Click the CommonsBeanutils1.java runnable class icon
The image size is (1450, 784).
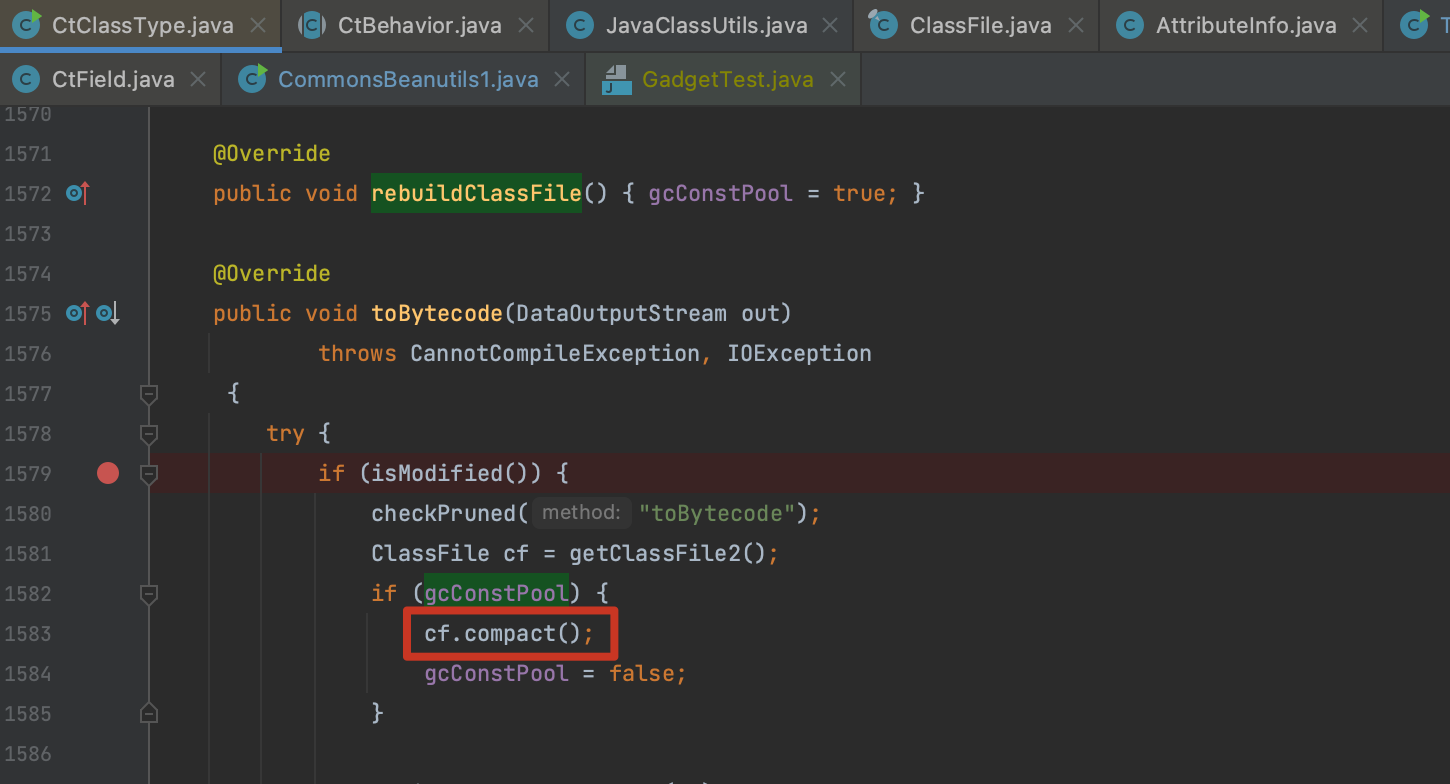tap(253, 79)
